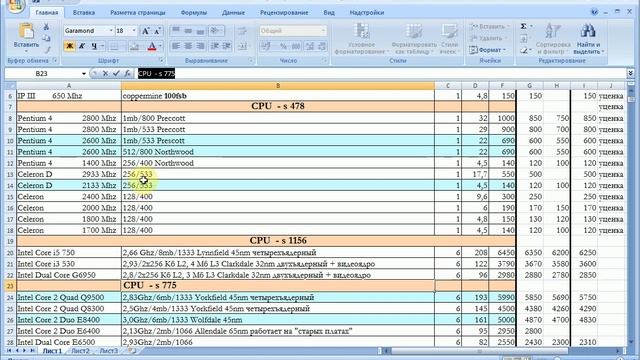Apply the red font color A swatch

tap(152, 46)
